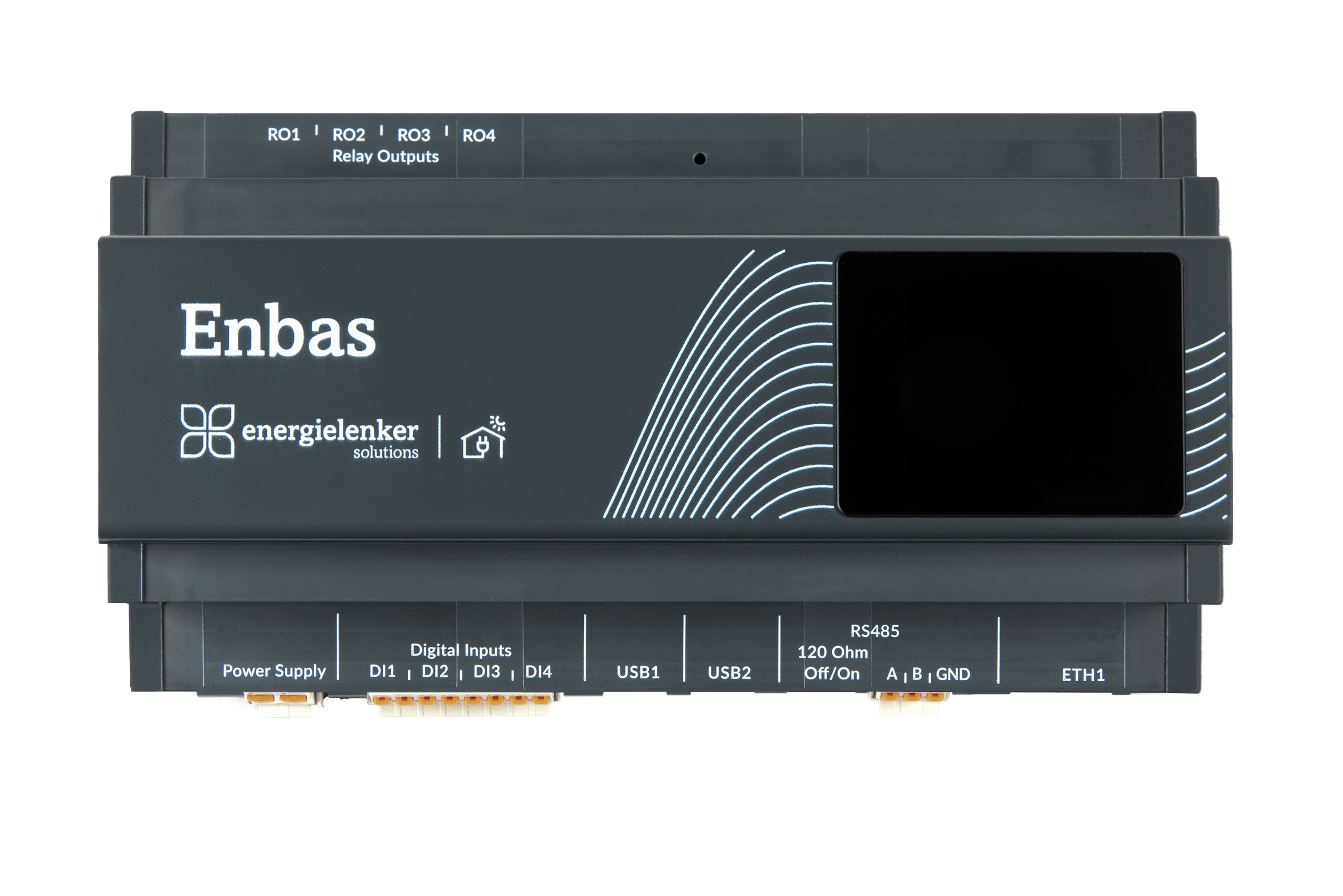Click the USB1 port label

[x=638, y=673]
